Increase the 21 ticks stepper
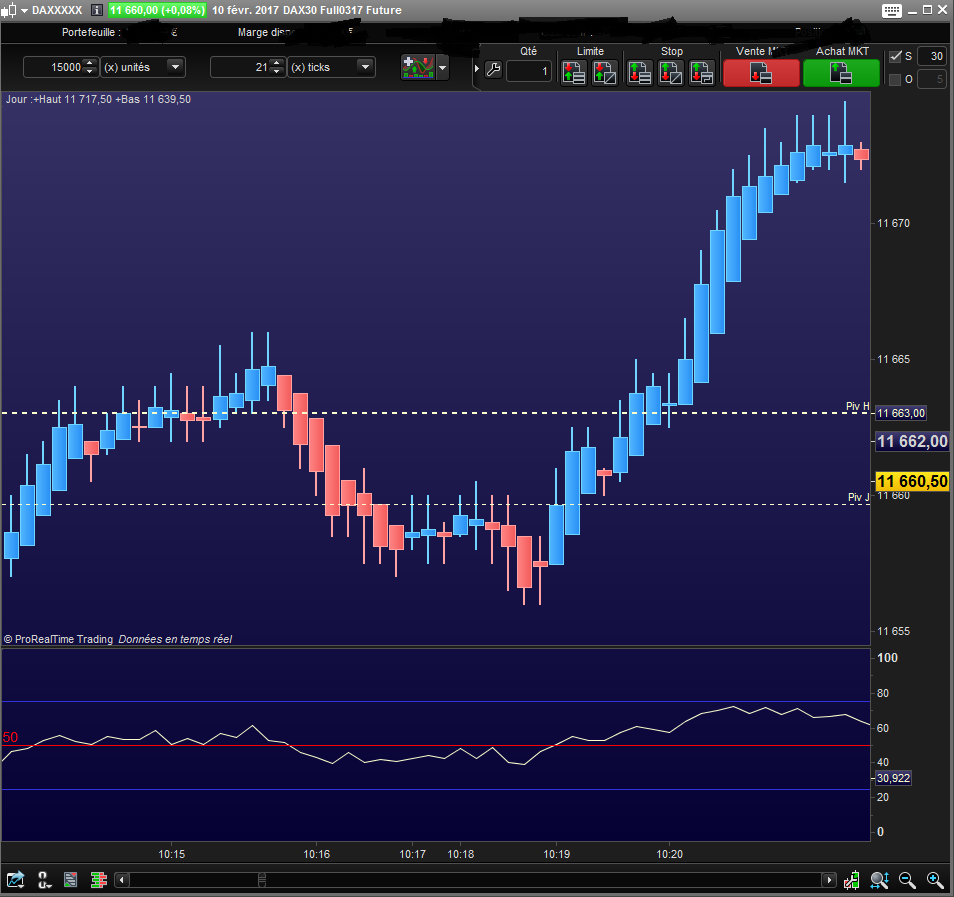The image size is (954, 897). pyautogui.click(x=276, y=63)
